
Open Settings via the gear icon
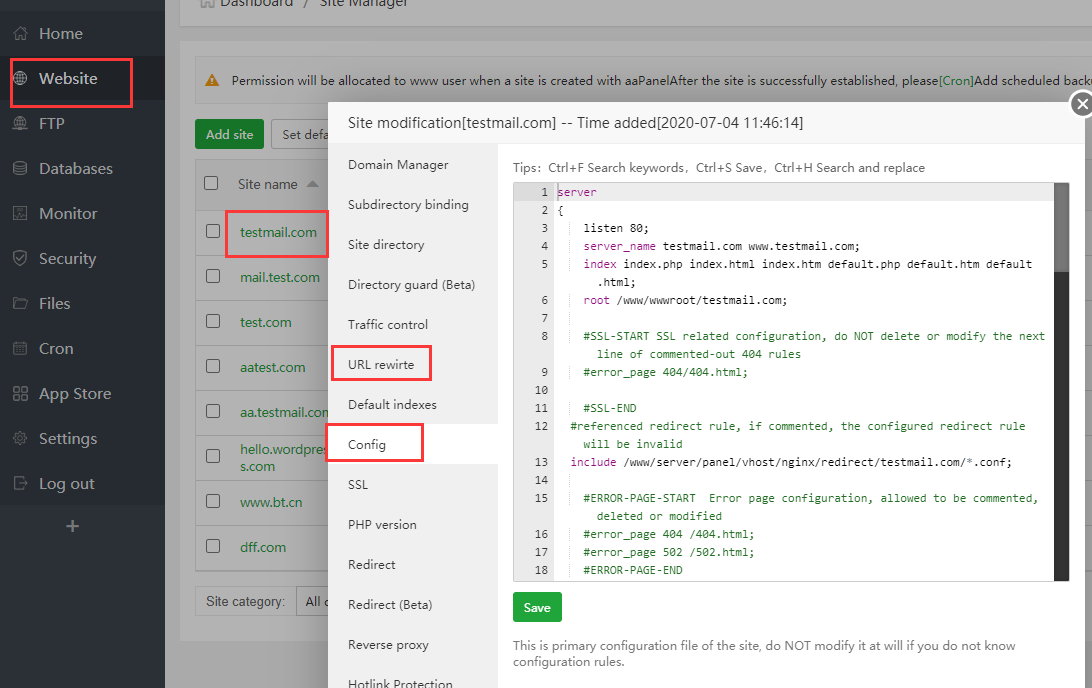click(20, 439)
